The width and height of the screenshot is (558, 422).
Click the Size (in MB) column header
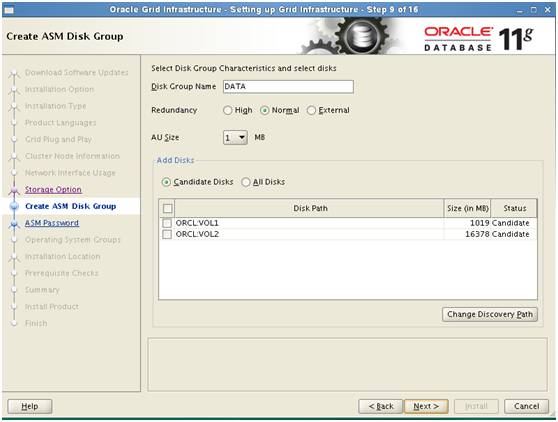(x=468, y=208)
